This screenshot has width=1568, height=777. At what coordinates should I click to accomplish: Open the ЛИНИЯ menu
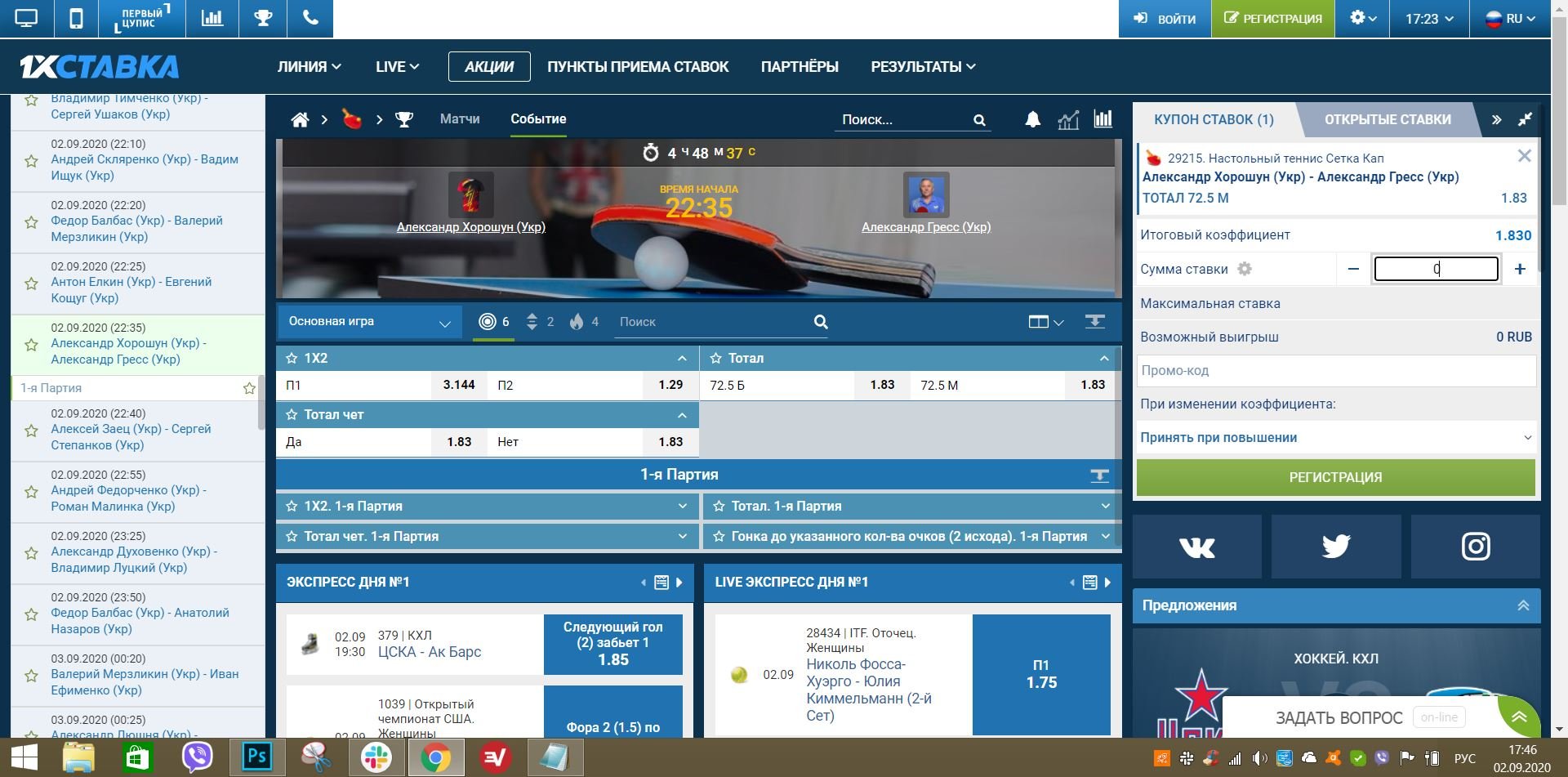click(x=309, y=67)
